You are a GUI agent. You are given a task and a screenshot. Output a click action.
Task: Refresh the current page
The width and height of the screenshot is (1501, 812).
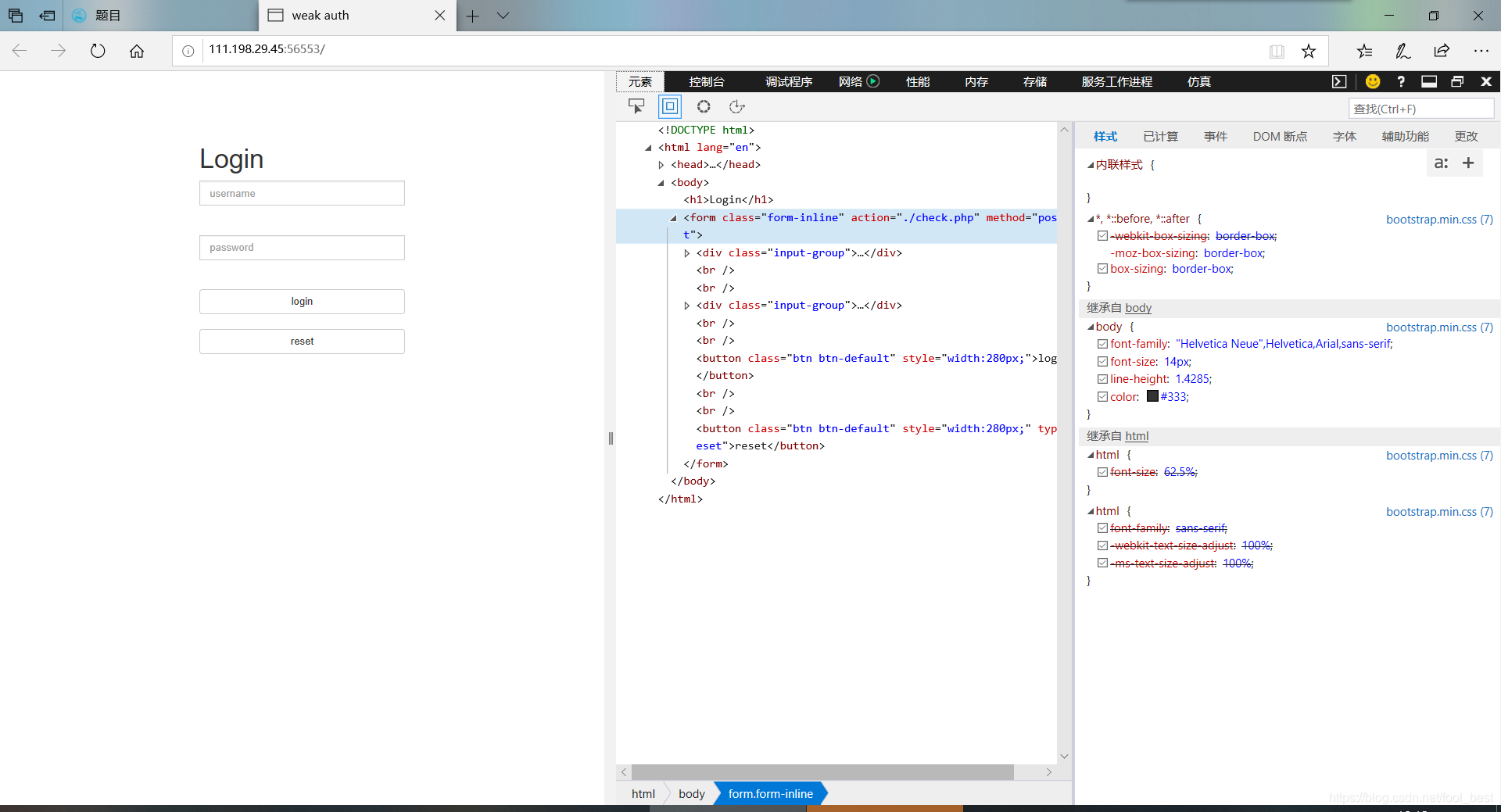coord(98,51)
